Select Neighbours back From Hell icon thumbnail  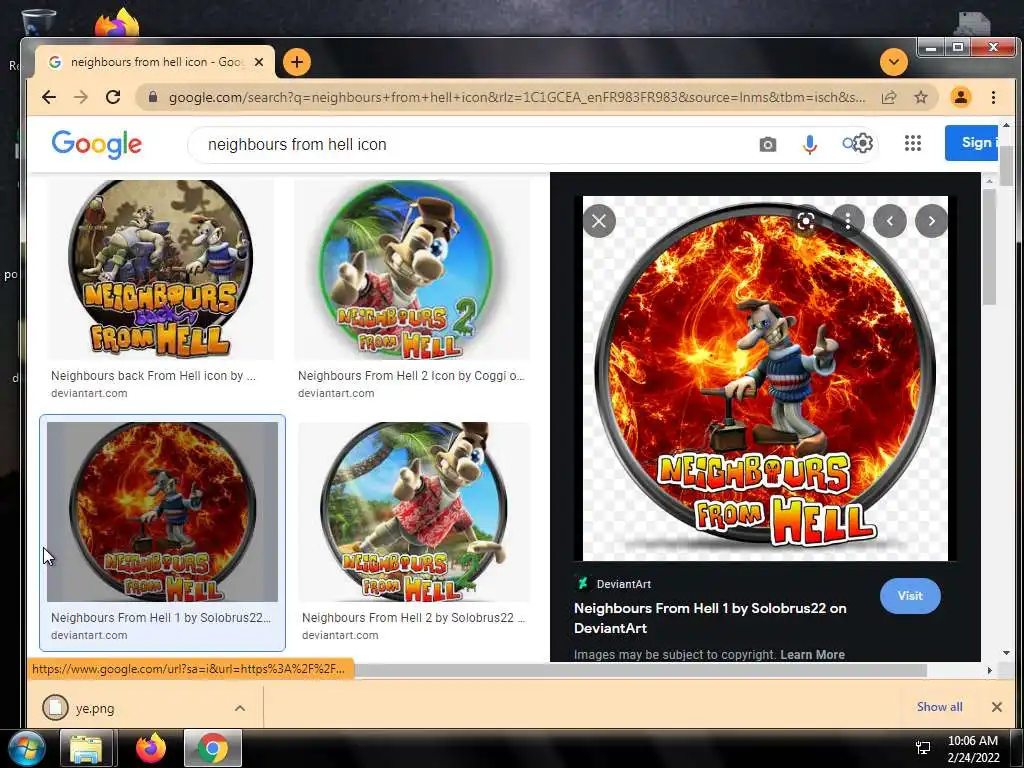coord(161,270)
